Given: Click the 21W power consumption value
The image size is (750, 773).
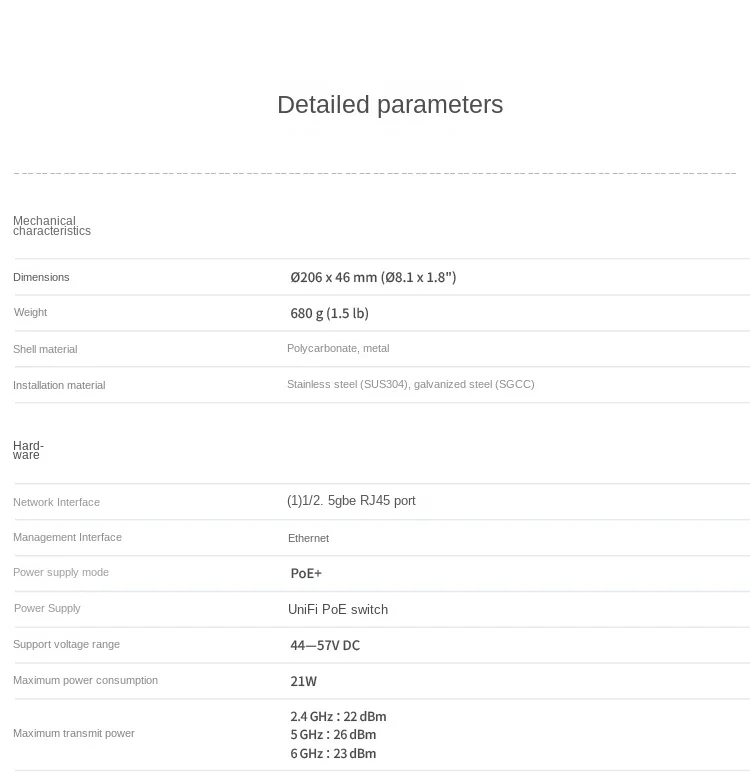Looking at the screenshot, I should (303, 681).
